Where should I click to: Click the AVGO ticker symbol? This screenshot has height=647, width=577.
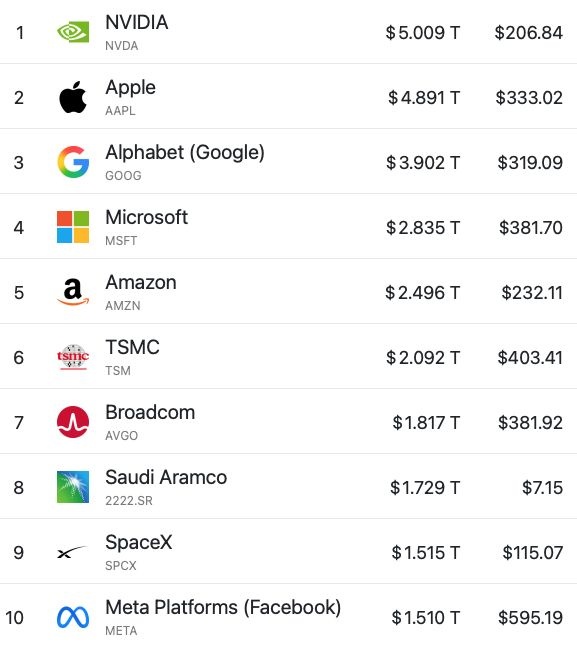click(121, 436)
